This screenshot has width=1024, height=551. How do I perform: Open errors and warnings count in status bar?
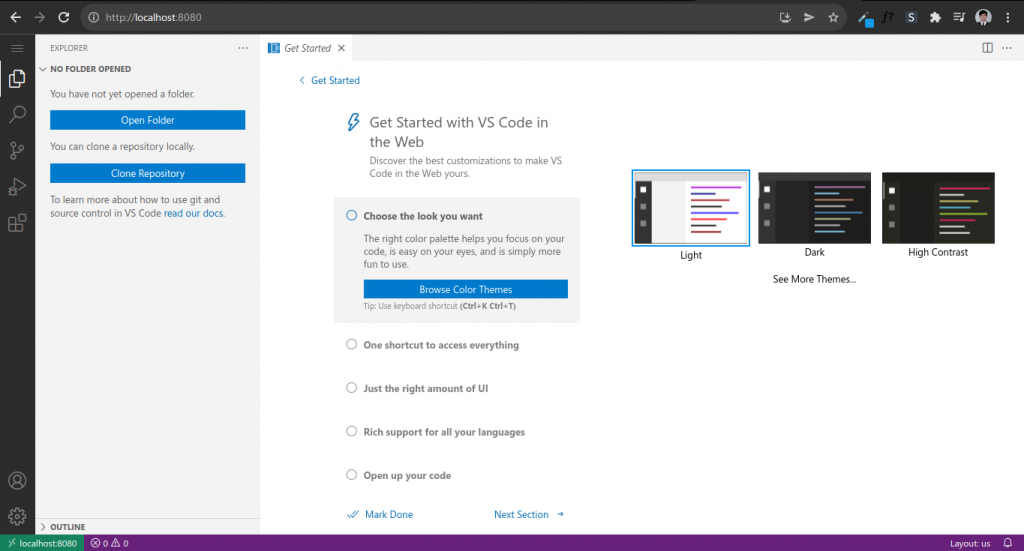click(110, 543)
